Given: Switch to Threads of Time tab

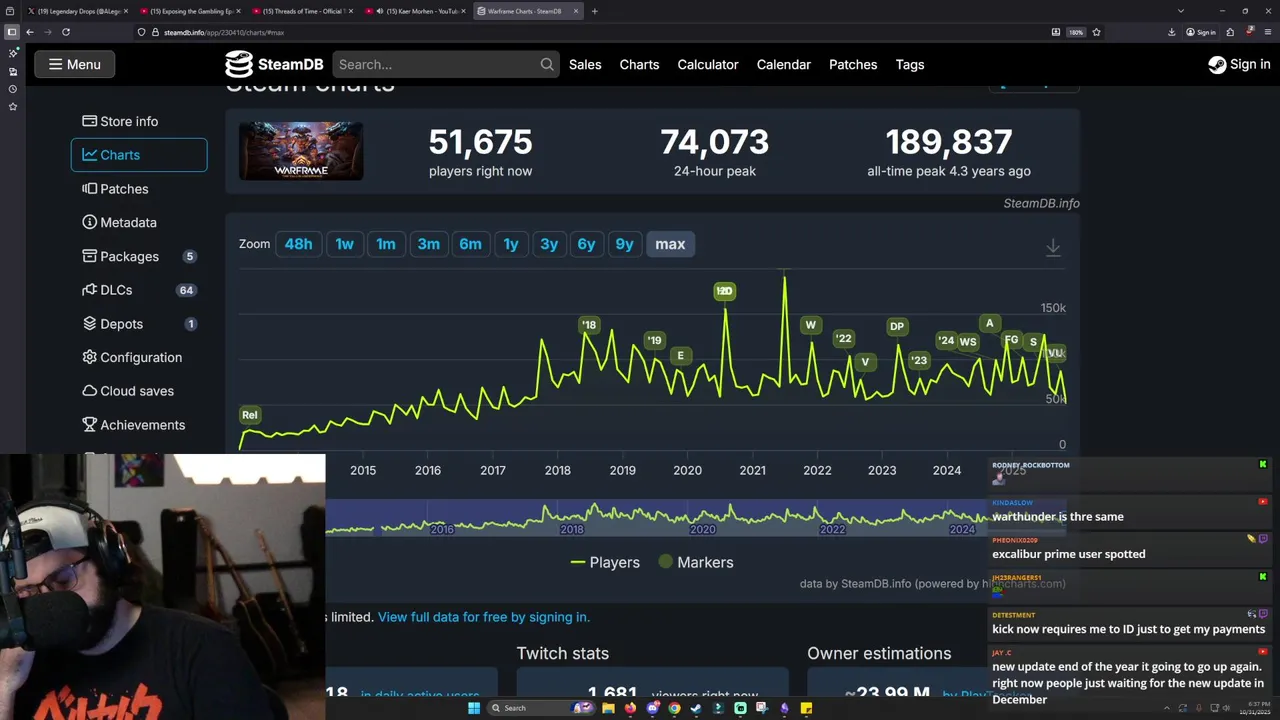Looking at the screenshot, I should (x=303, y=11).
